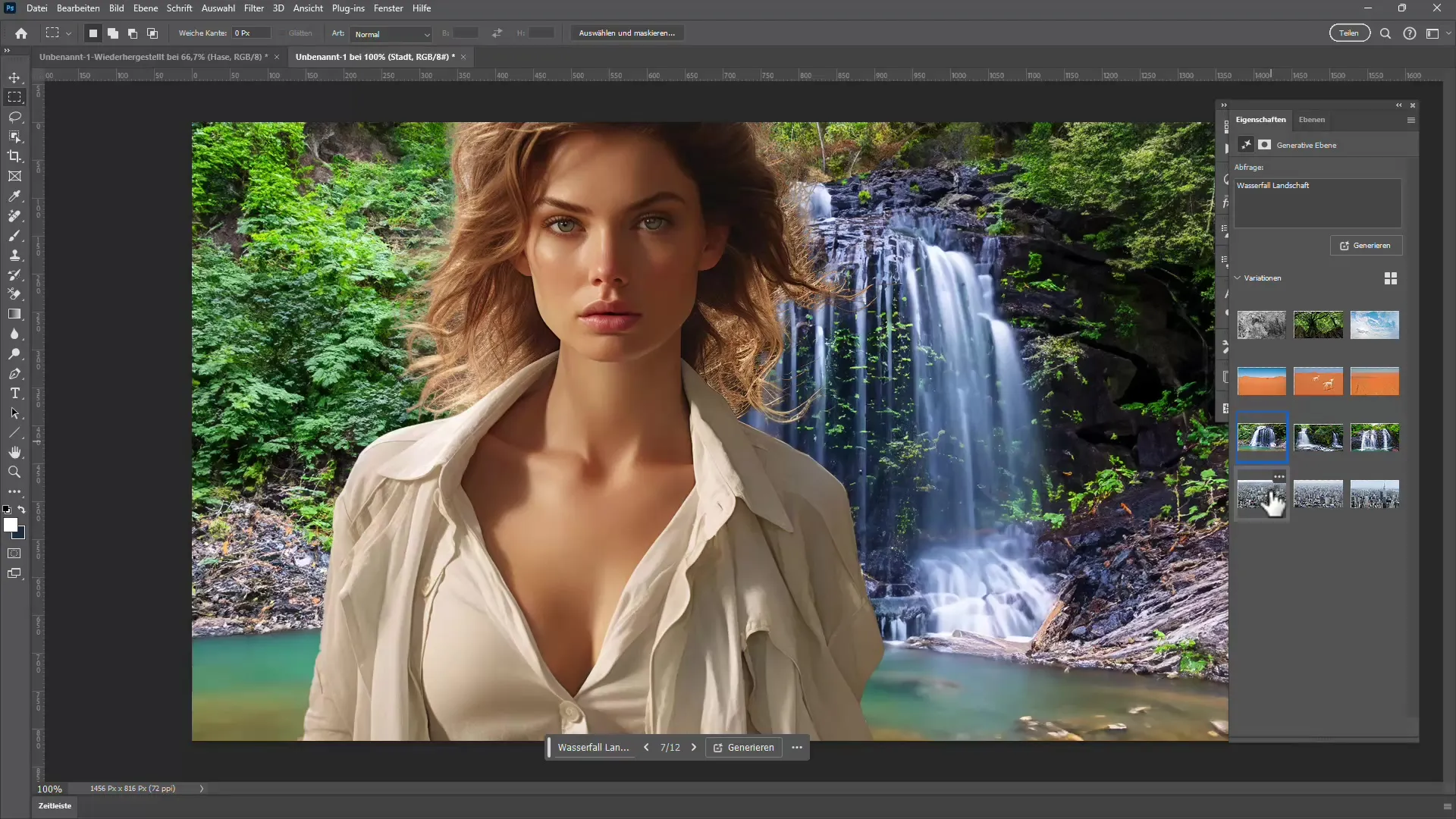Select the Gradient tool
Viewport: 1456px width, 819px height.
point(14,314)
